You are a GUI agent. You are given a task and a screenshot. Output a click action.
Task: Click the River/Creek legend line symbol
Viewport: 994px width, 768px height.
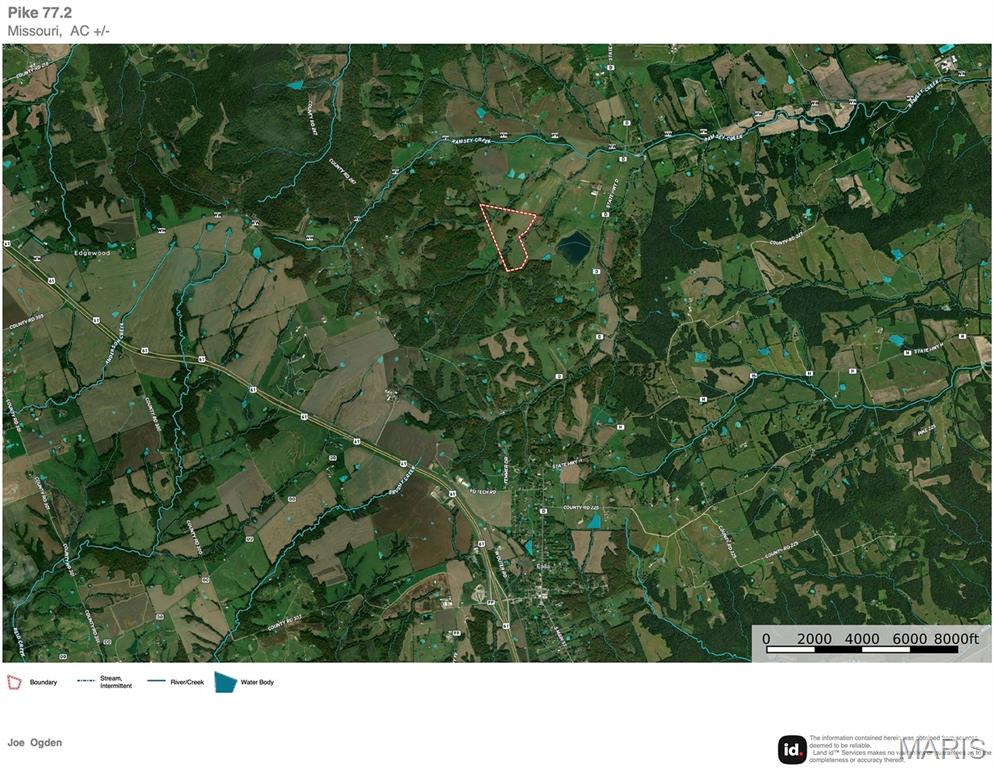point(158,682)
